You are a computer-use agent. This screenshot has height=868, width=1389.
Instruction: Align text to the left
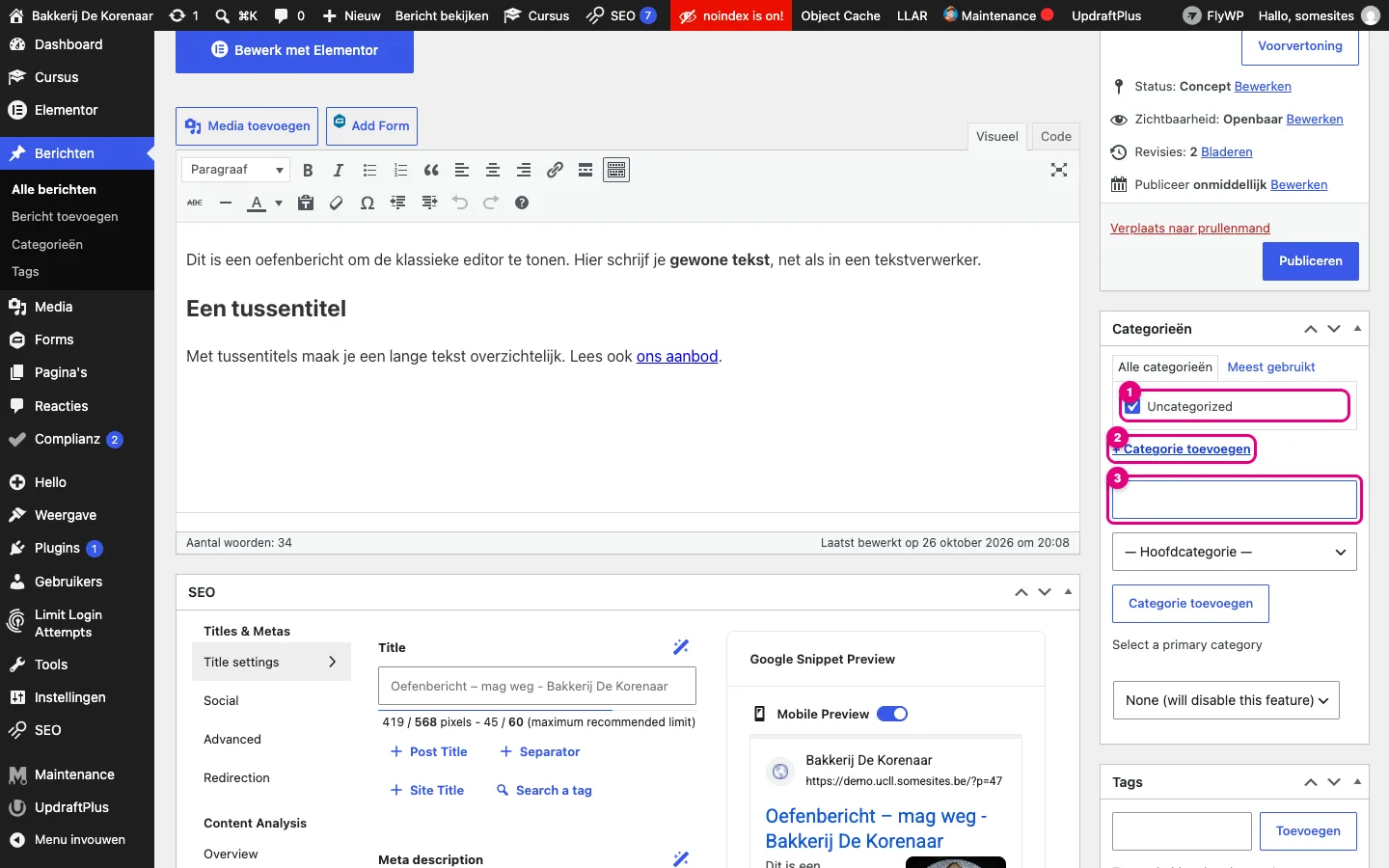(462, 171)
